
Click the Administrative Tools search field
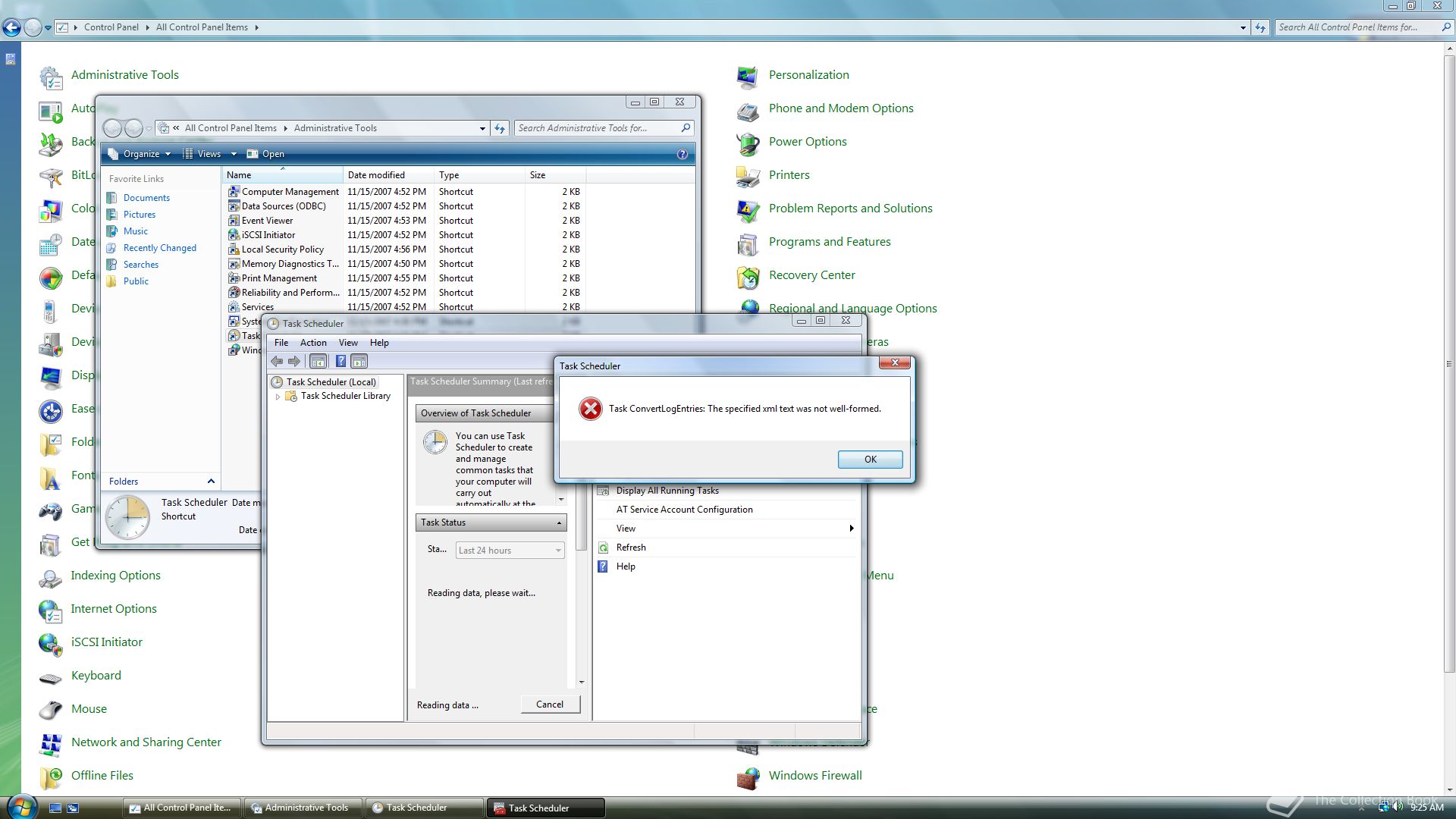pyautogui.click(x=597, y=128)
